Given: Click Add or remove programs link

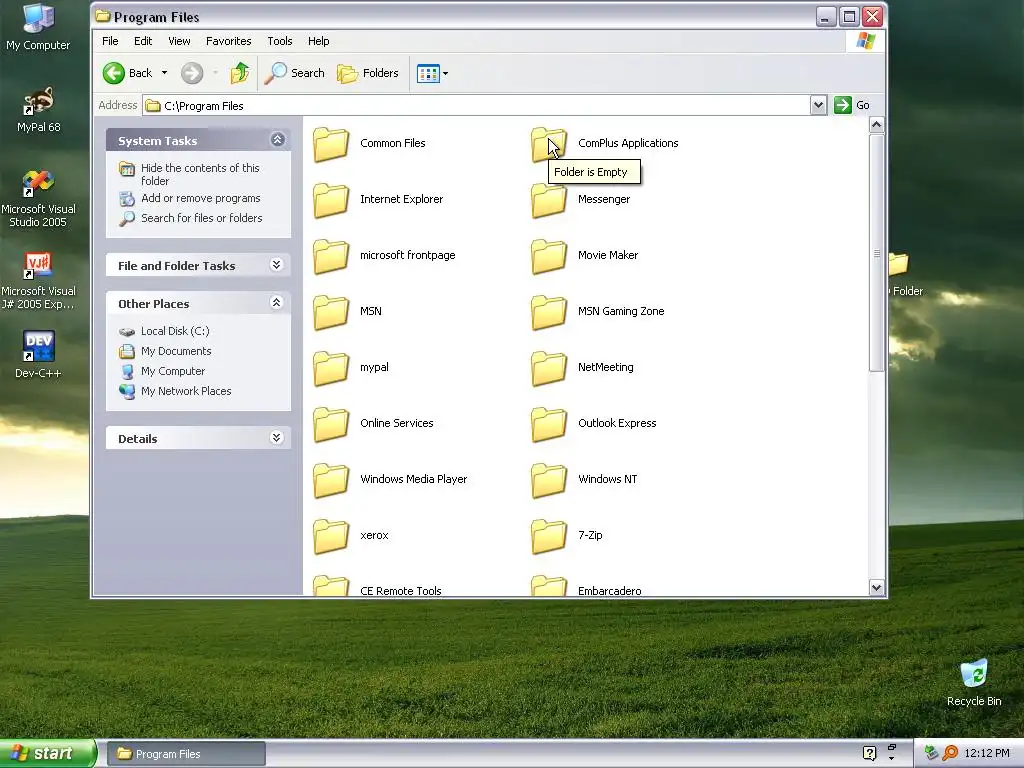Looking at the screenshot, I should (x=200, y=198).
